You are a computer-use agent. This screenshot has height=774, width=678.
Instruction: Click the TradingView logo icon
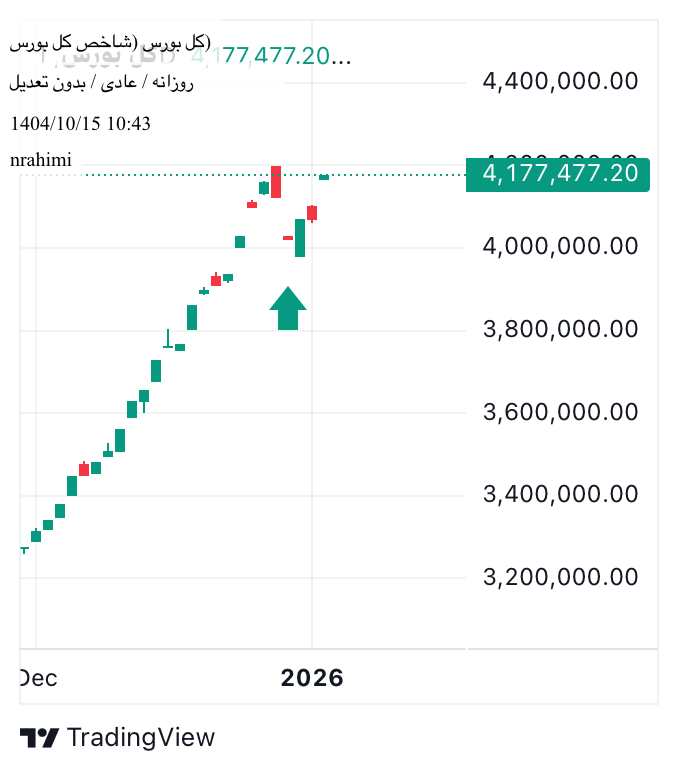click(39, 738)
